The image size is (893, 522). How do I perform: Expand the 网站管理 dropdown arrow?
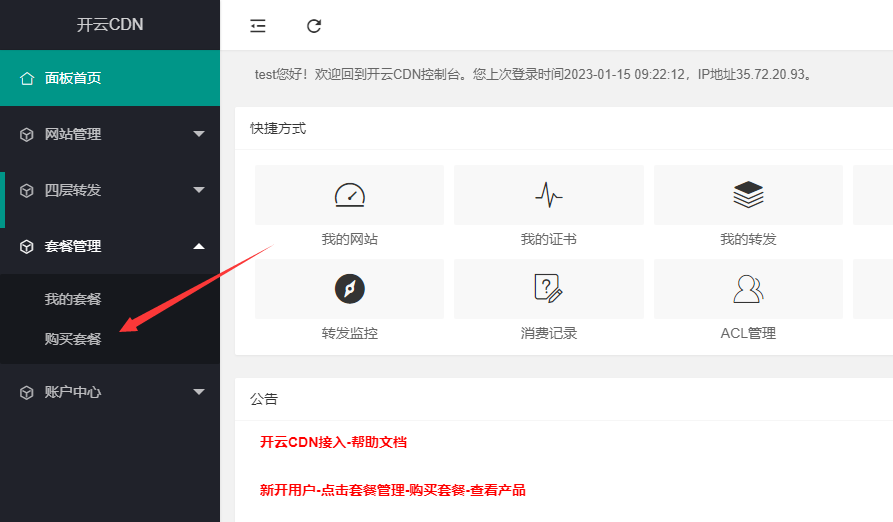tap(199, 134)
